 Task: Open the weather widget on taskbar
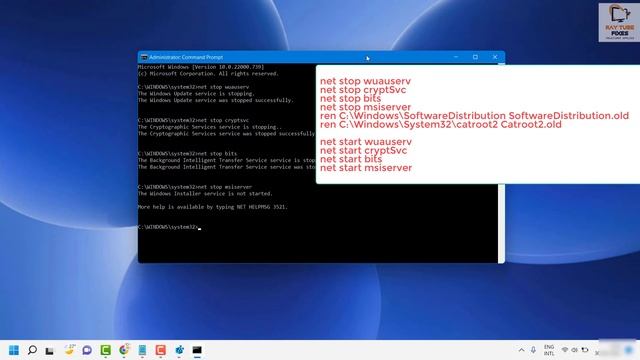click(70, 349)
